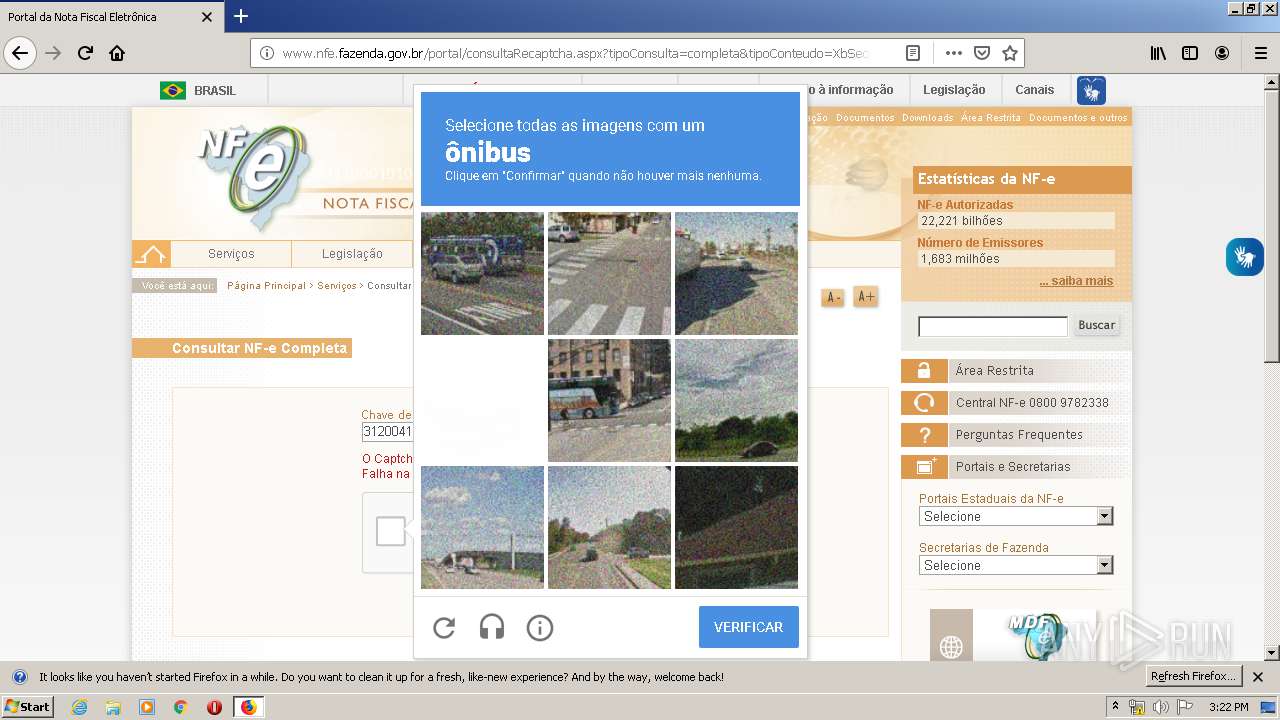
Task: Open Área Restrita sidebar item
Action: [x=1016, y=371]
